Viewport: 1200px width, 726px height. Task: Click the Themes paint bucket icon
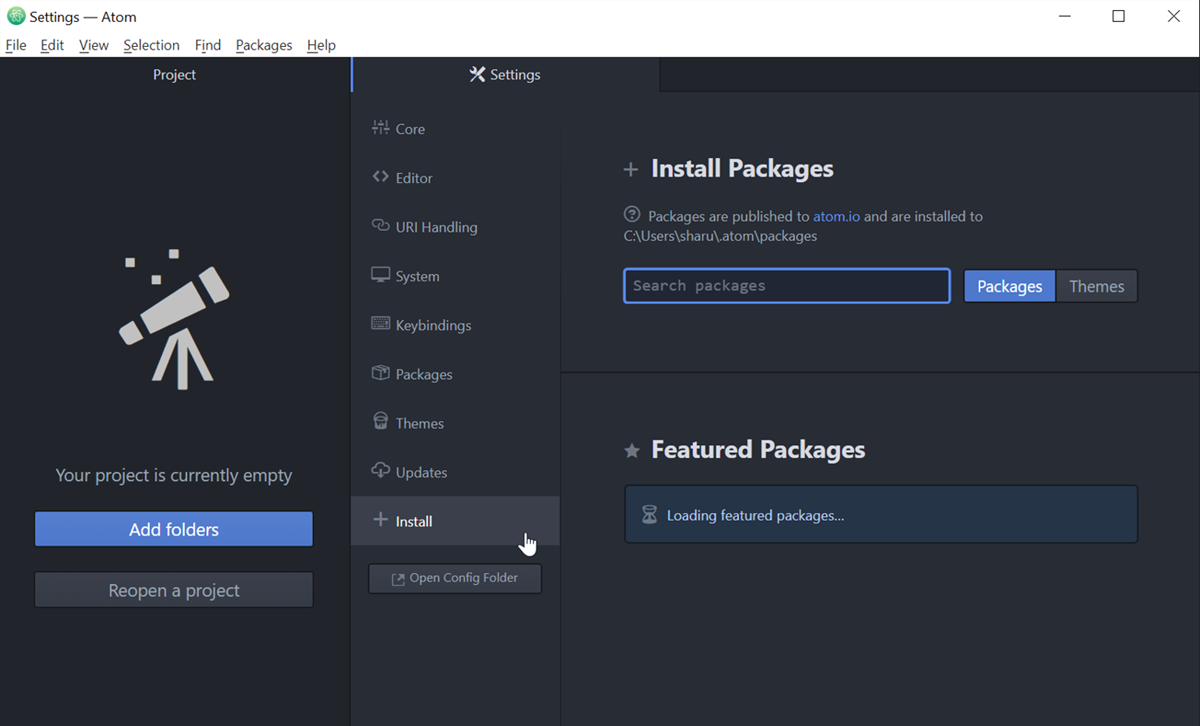(380, 422)
